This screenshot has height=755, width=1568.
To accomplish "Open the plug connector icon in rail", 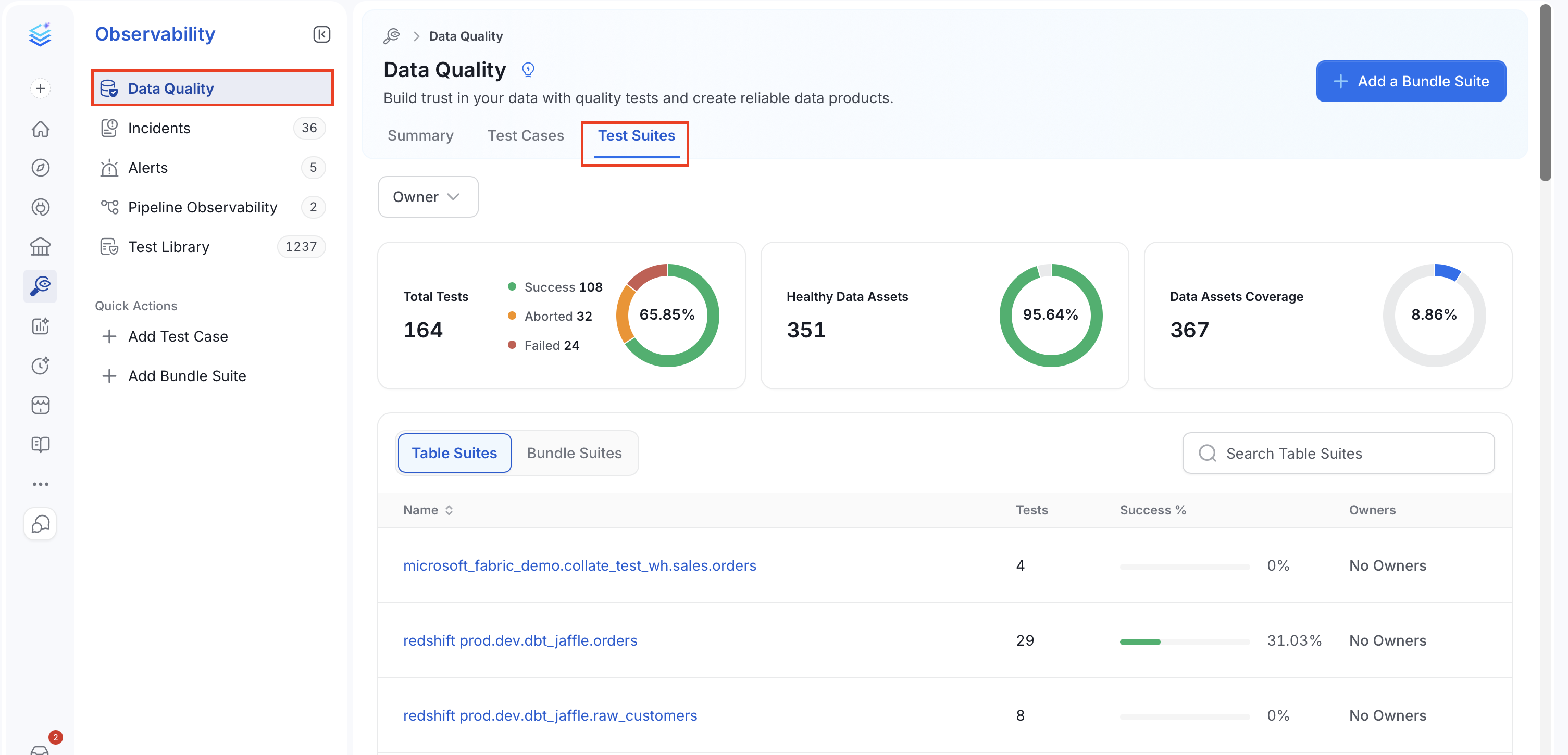I will [40, 207].
